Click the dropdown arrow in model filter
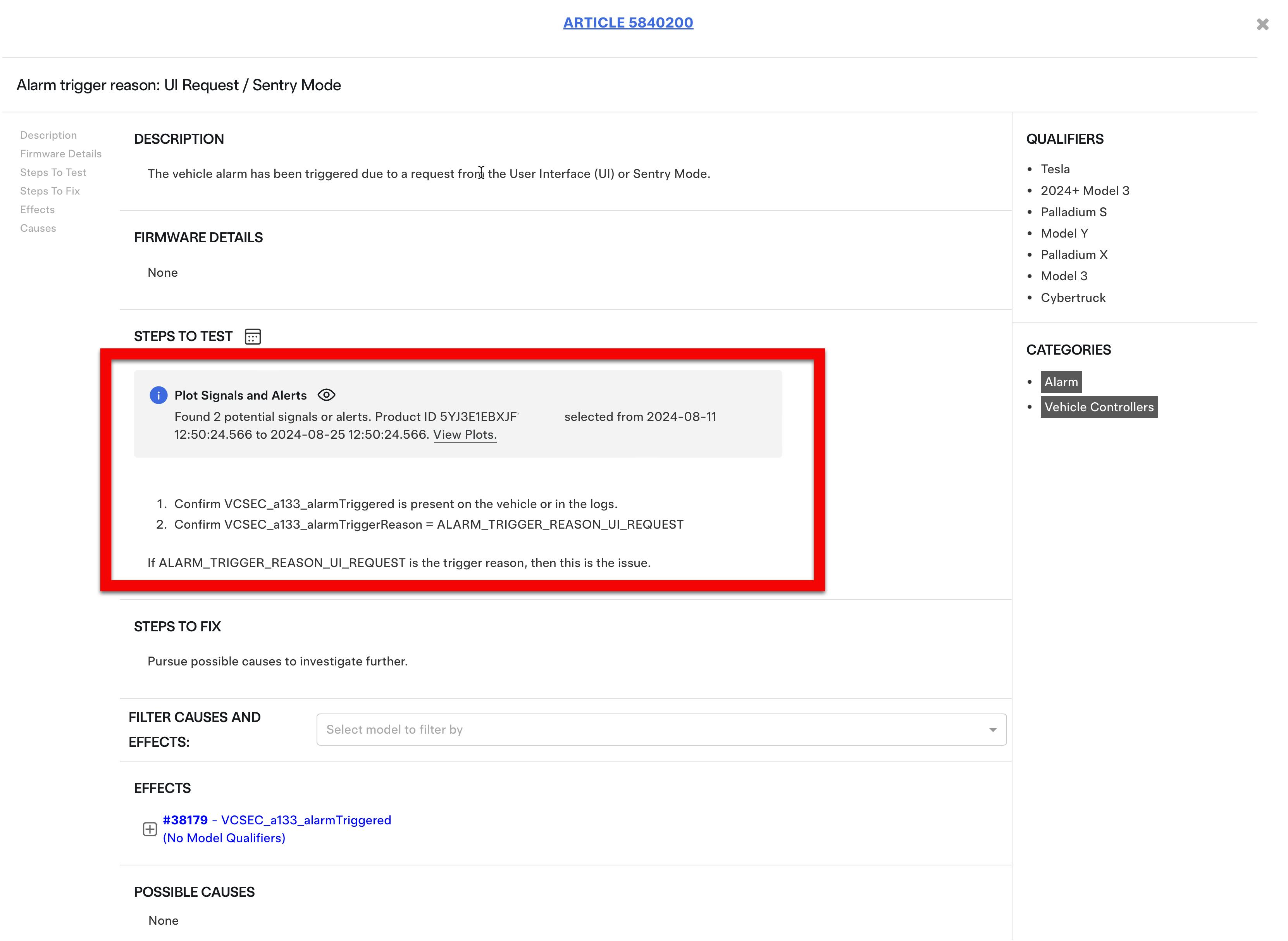This screenshot has width=1288, height=941. 992,730
